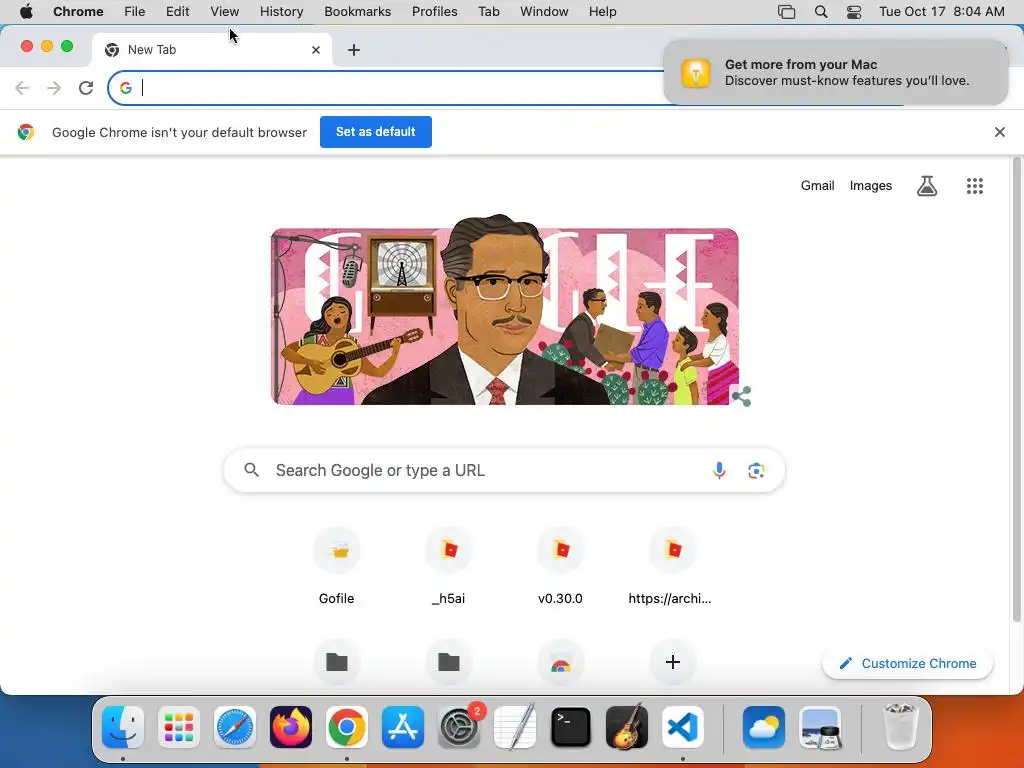Screen dimensions: 1024x768
Task: Launch Visual Studio Code from the Dock
Action: [x=682, y=727]
